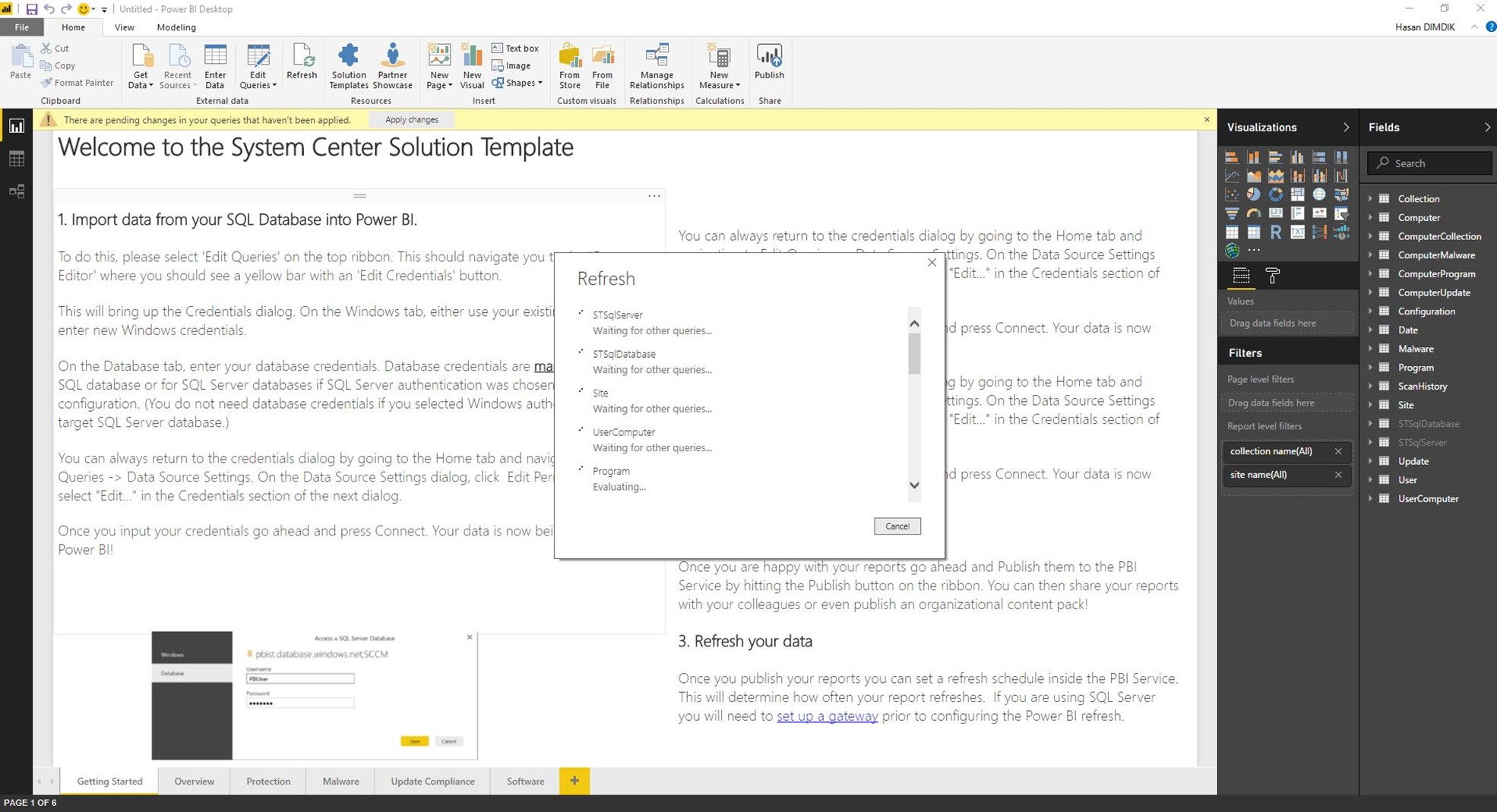Collapse the Visualizations pane
The height and width of the screenshot is (812, 1497).
coord(1346,128)
